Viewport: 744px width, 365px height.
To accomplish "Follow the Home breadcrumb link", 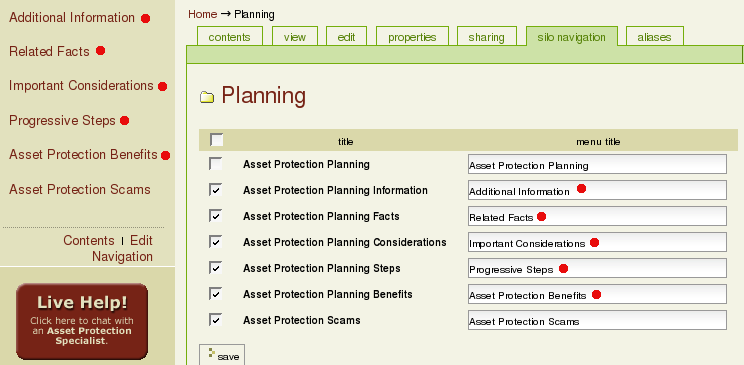I will (x=203, y=14).
